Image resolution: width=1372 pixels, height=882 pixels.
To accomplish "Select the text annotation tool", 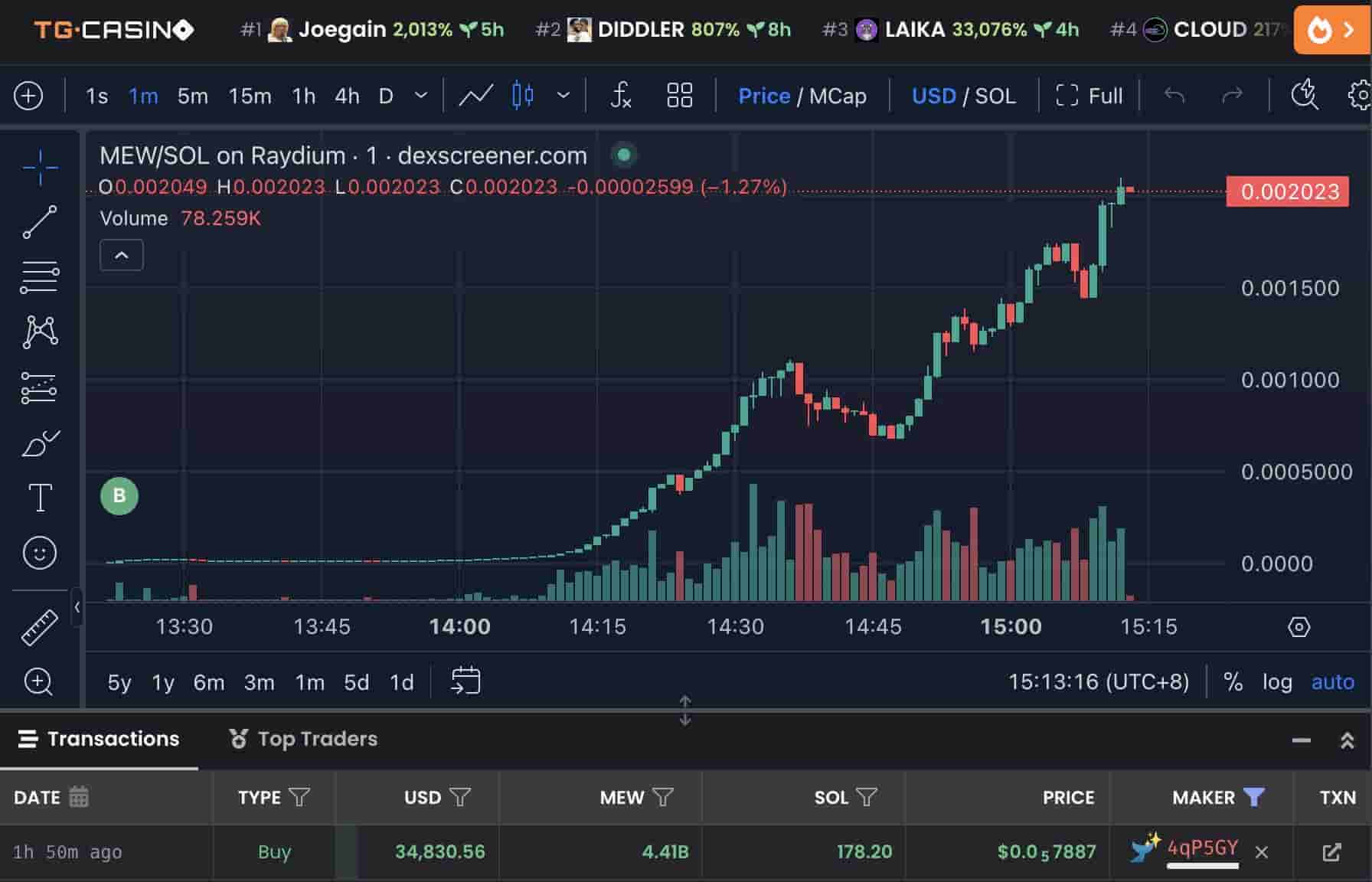I will pos(39,497).
